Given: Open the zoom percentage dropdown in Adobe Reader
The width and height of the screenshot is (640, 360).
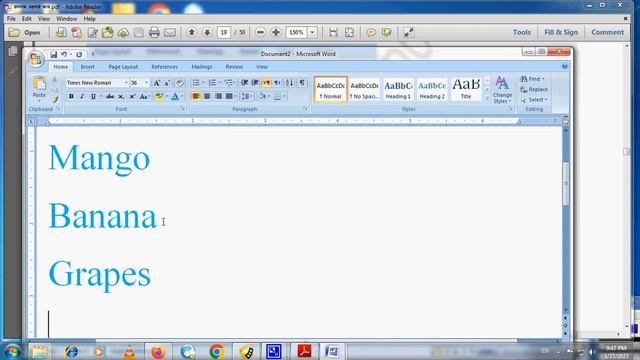Looking at the screenshot, I should [x=312, y=33].
